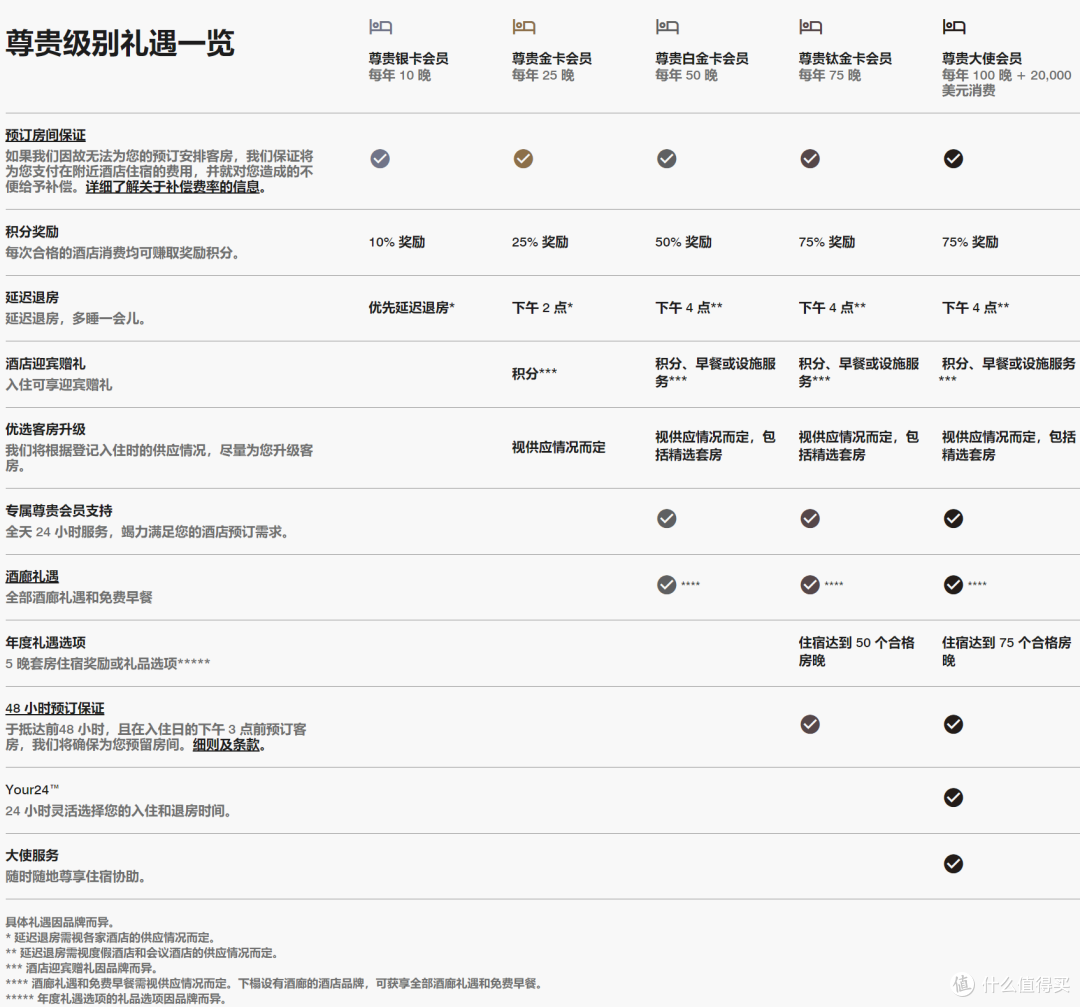This screenshot has width=1080, height=1007.
Task: Click 专属尊贵会员支持 checkmark for titanium member
Action: [810, 519]
